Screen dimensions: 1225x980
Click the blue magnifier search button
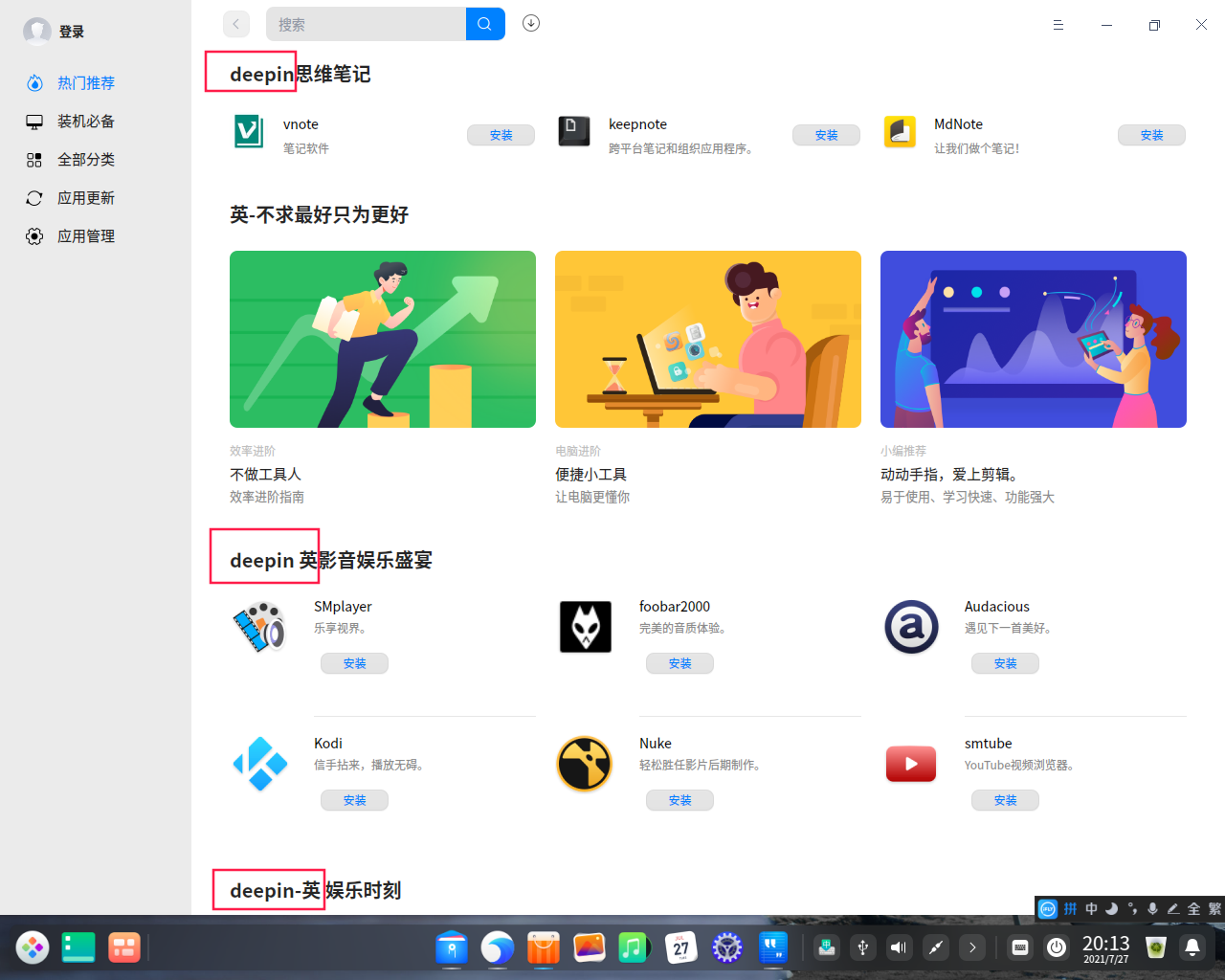tap(485, 24)
